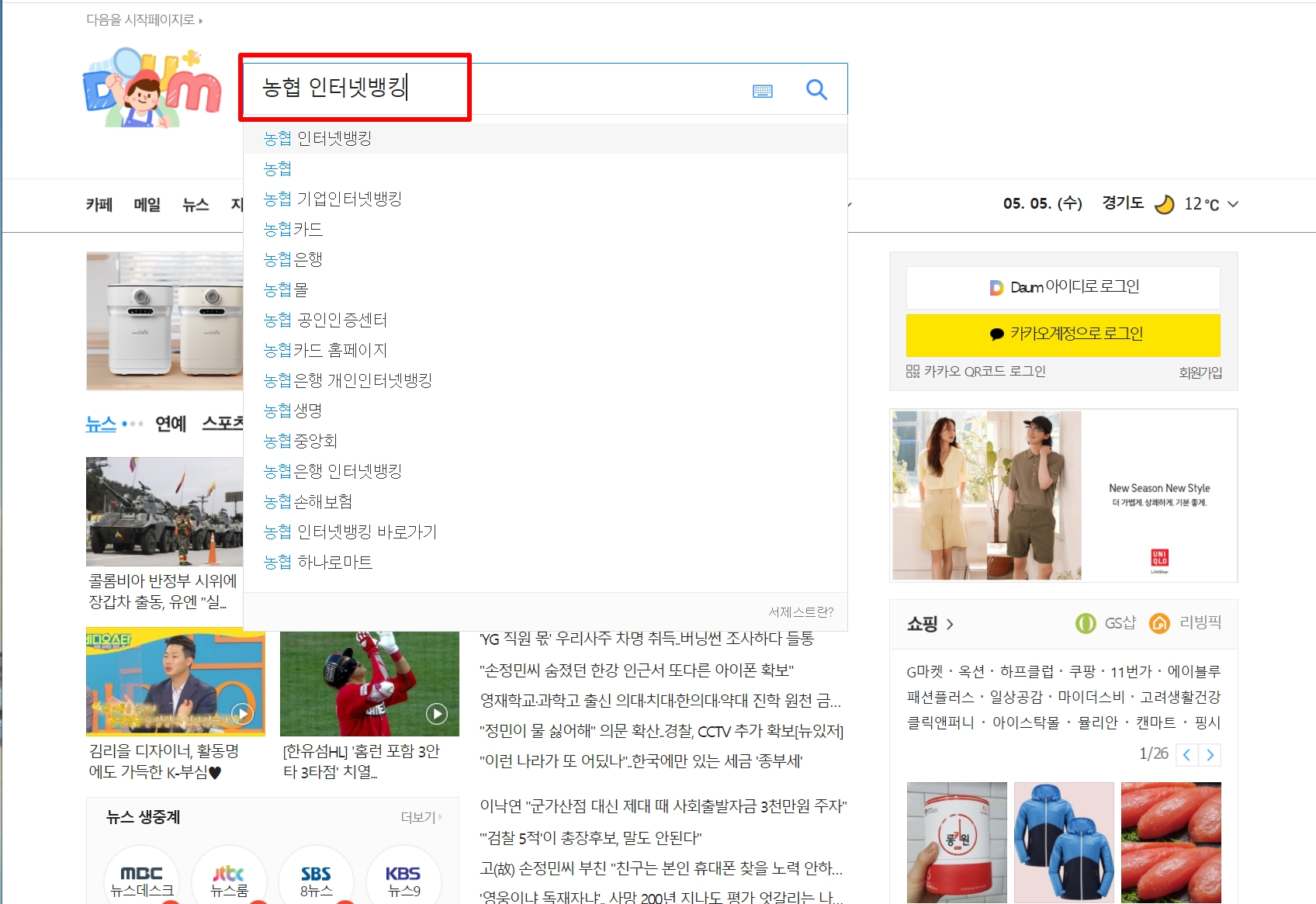Open MBC 뉴스데스크 live icon
Screen dimensions: 1316x904
click(x=142, y=875)
